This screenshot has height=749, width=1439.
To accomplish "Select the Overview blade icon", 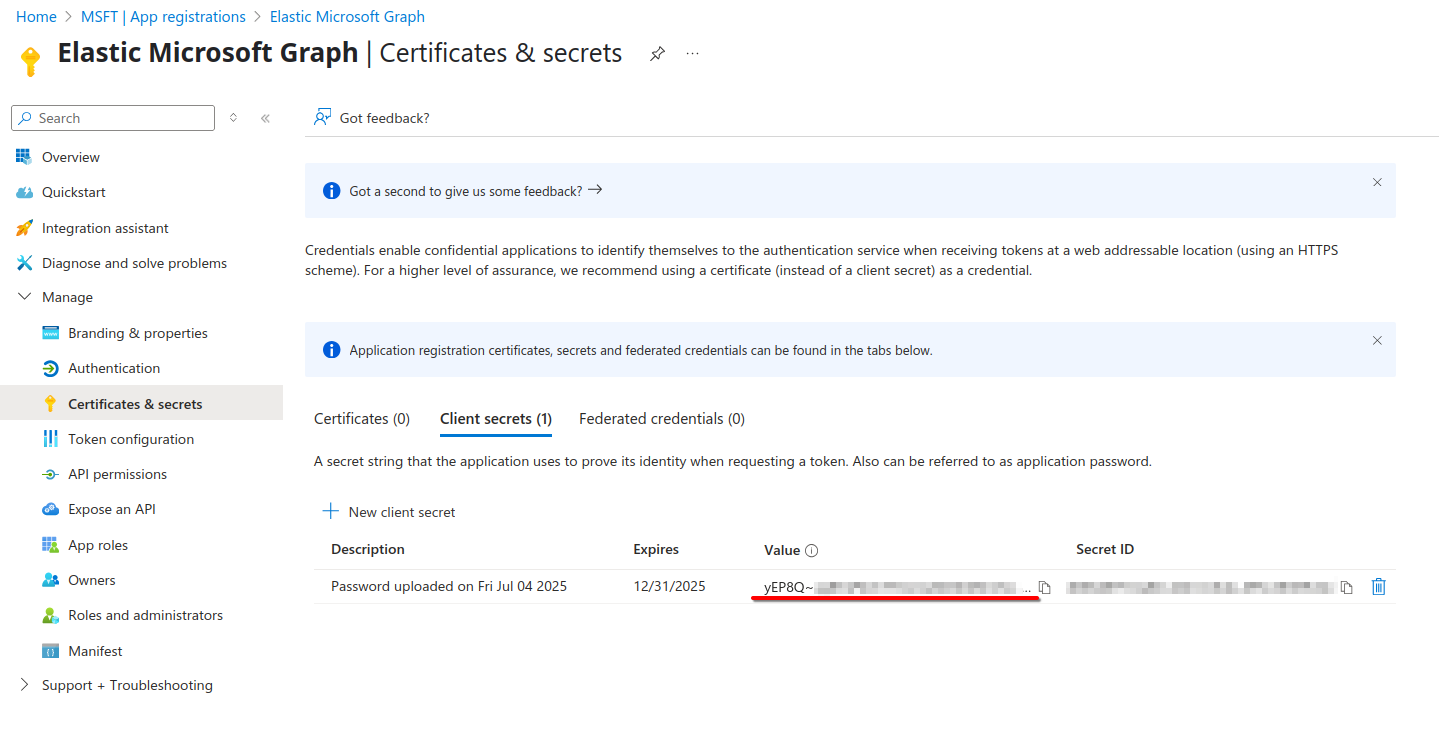I will (22, 156).
